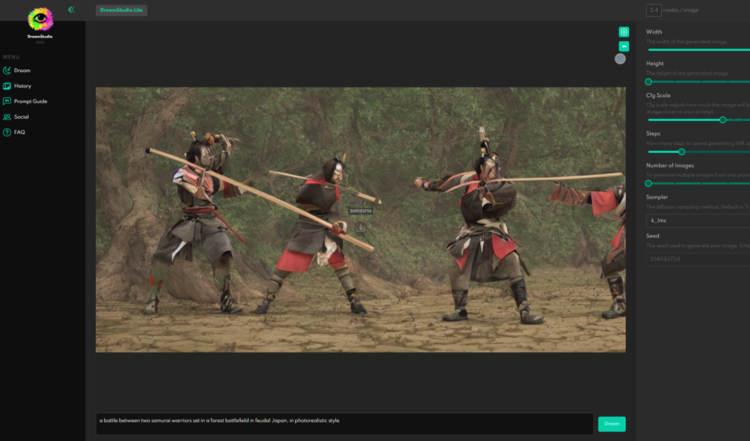Screen dimensions: 750x441
Task: Click the Height slider handle
Action: tap(649, 82)
